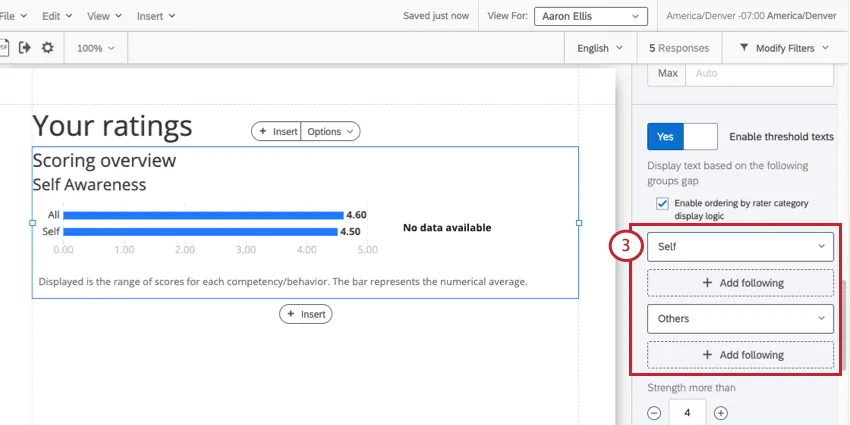850x425 pixels.
Task: Click Insert button next to Your ratings
Action: [x=276, y=131]
